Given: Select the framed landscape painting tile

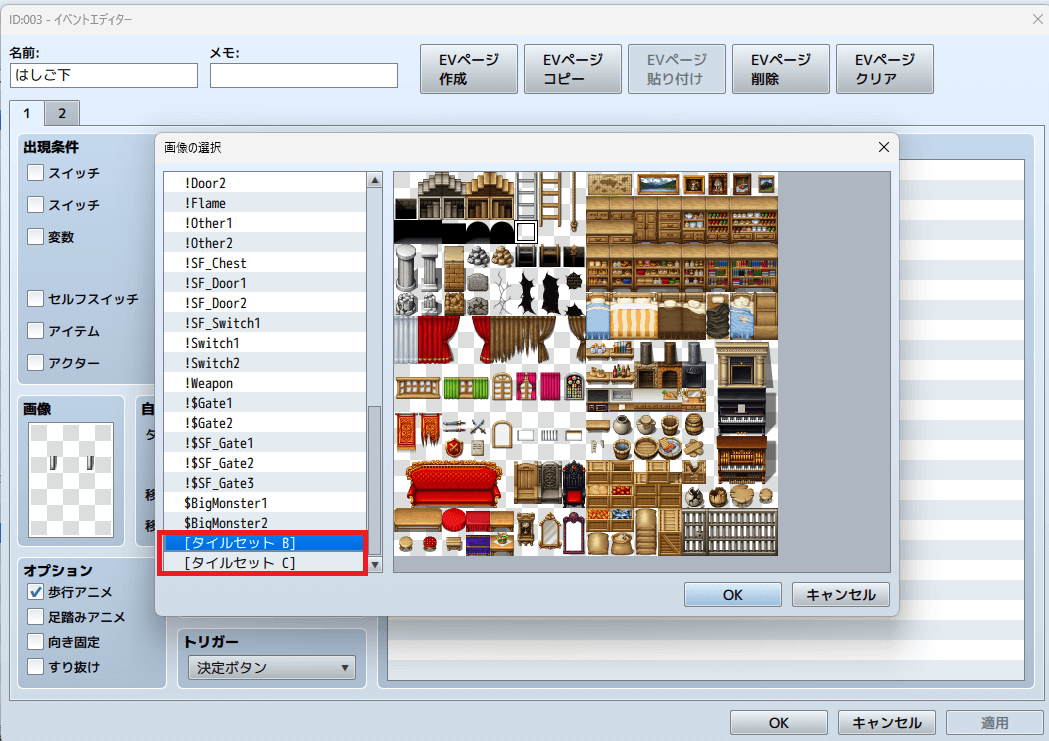Looking at the screenshot, I should coord(658,183).
